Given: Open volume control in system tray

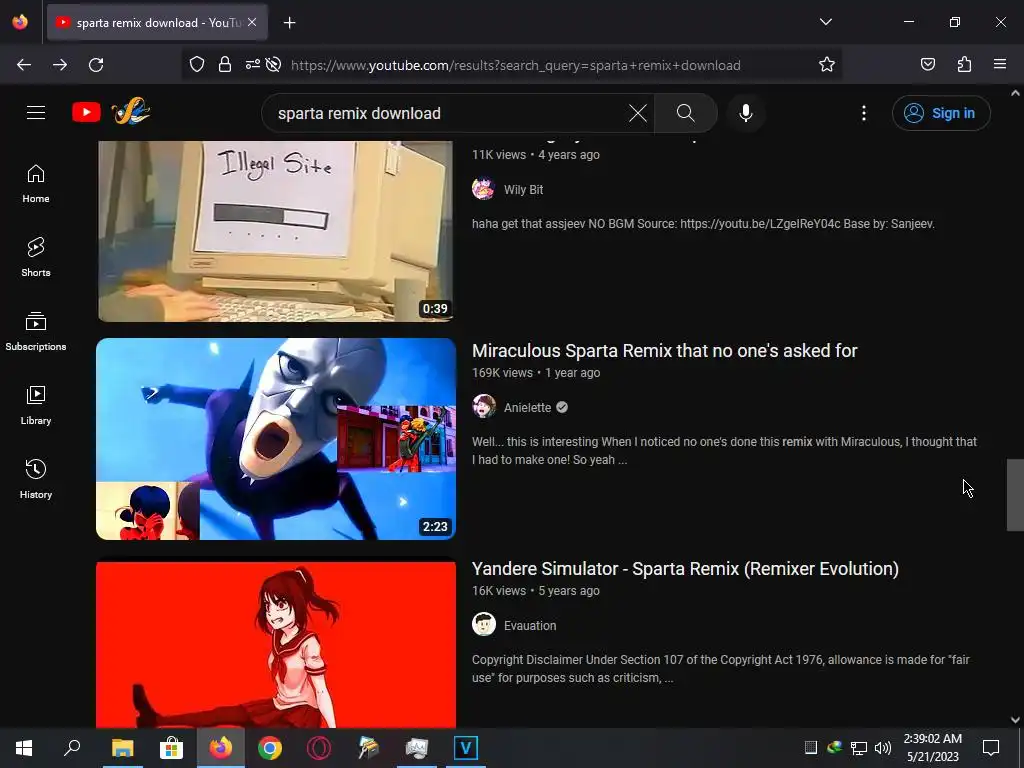Looking at the screenshot, I should (x=882, y=748).
